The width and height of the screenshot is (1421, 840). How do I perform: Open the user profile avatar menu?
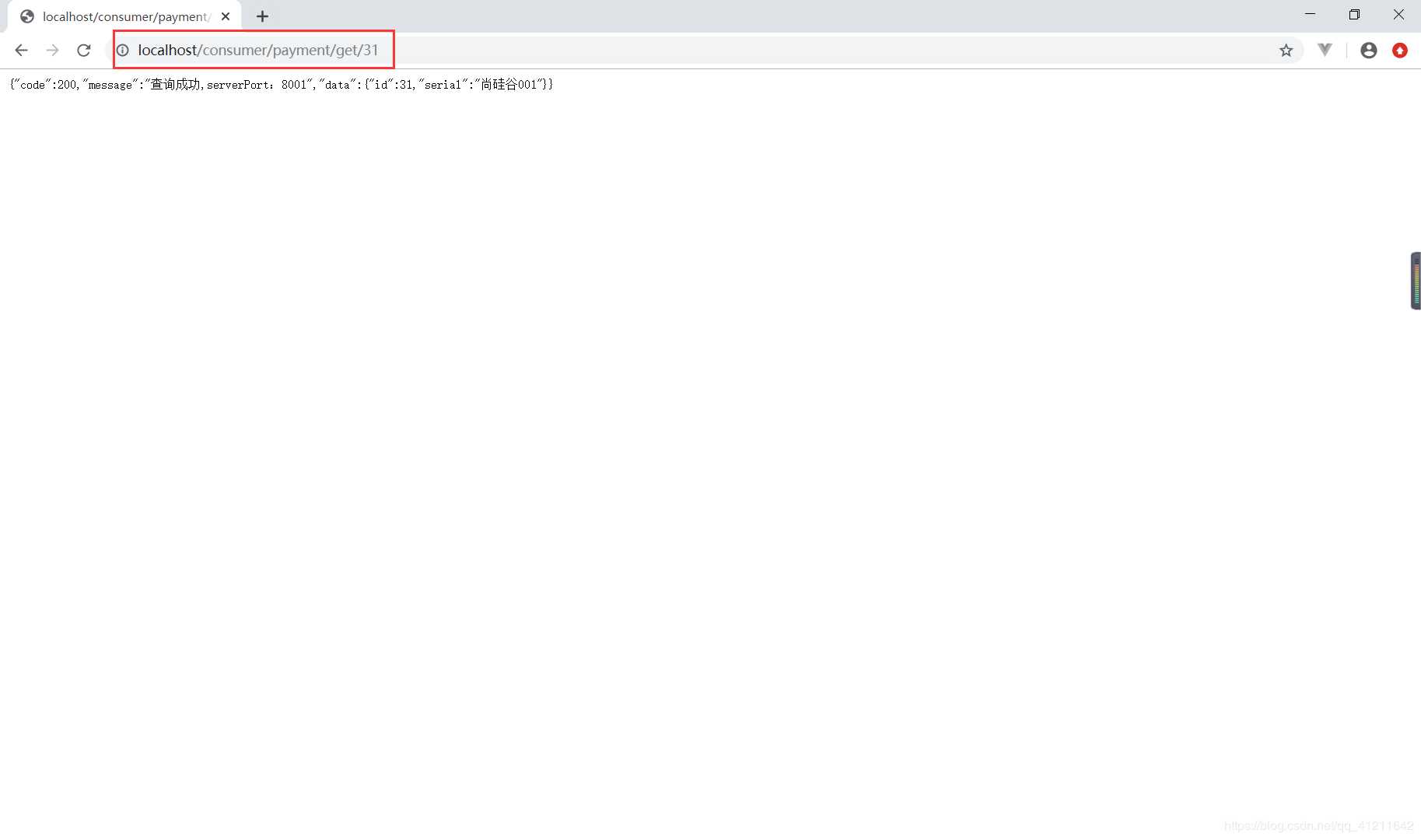1369,51
